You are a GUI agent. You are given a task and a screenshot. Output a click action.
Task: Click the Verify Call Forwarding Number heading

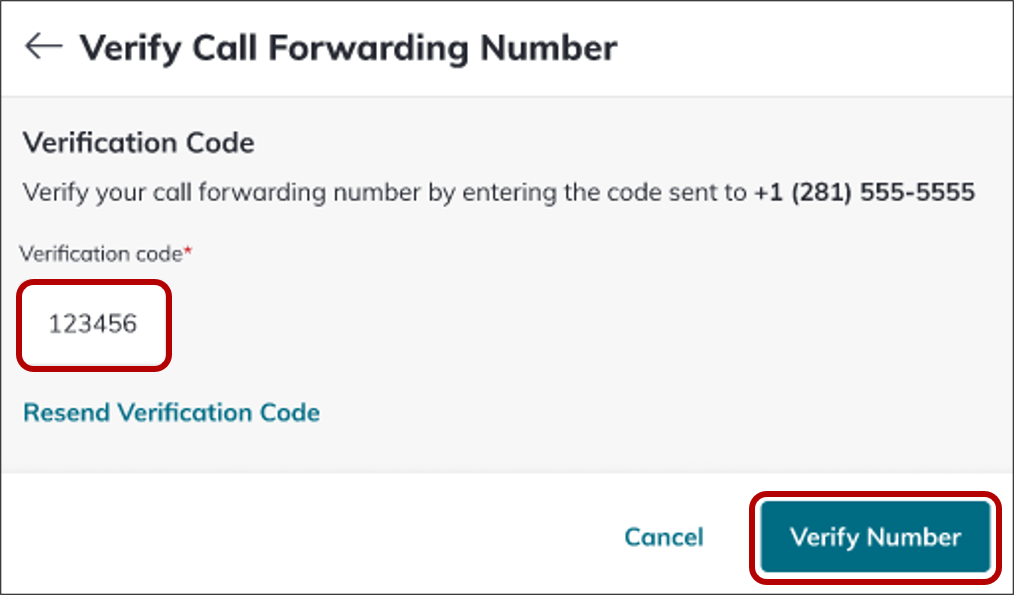(x=349, y=46)
